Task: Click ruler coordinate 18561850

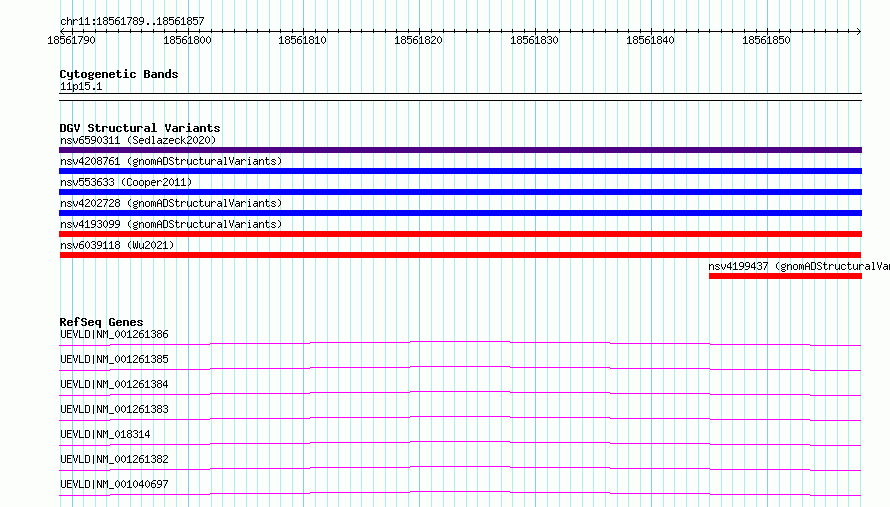Action: (x=766, y=40)
